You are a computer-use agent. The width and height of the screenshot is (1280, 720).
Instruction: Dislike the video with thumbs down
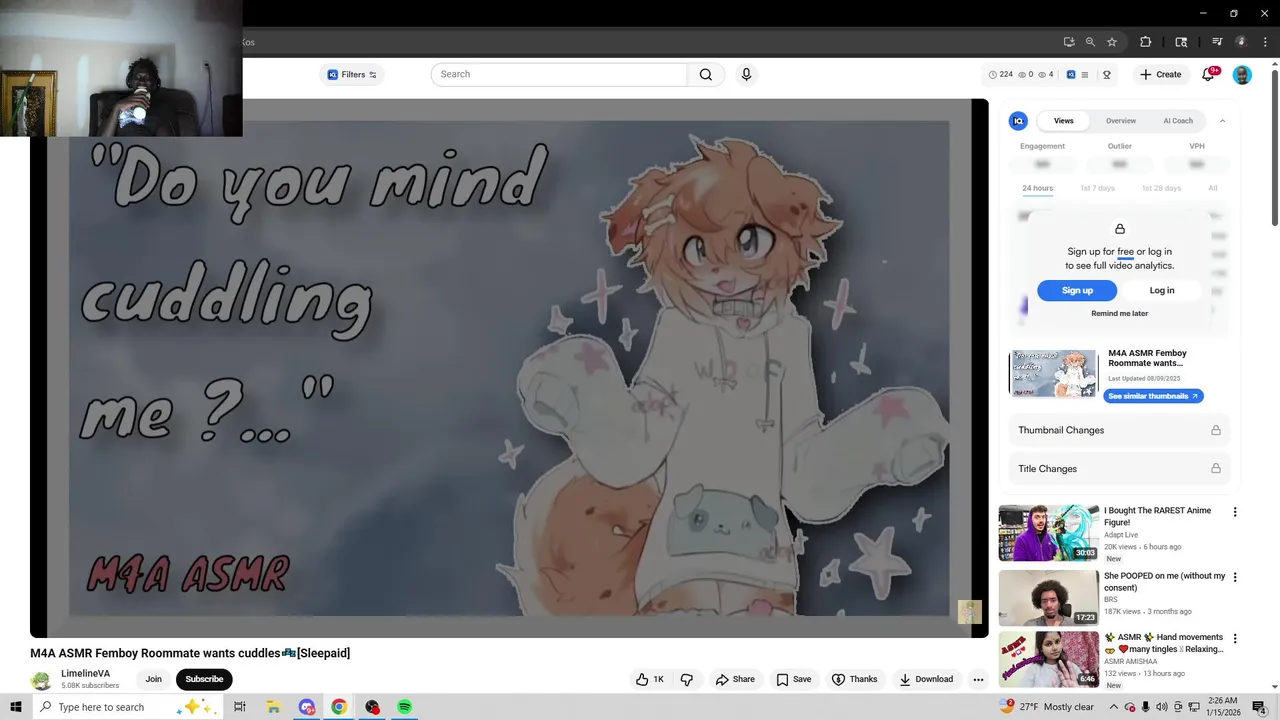pos(687,679)
